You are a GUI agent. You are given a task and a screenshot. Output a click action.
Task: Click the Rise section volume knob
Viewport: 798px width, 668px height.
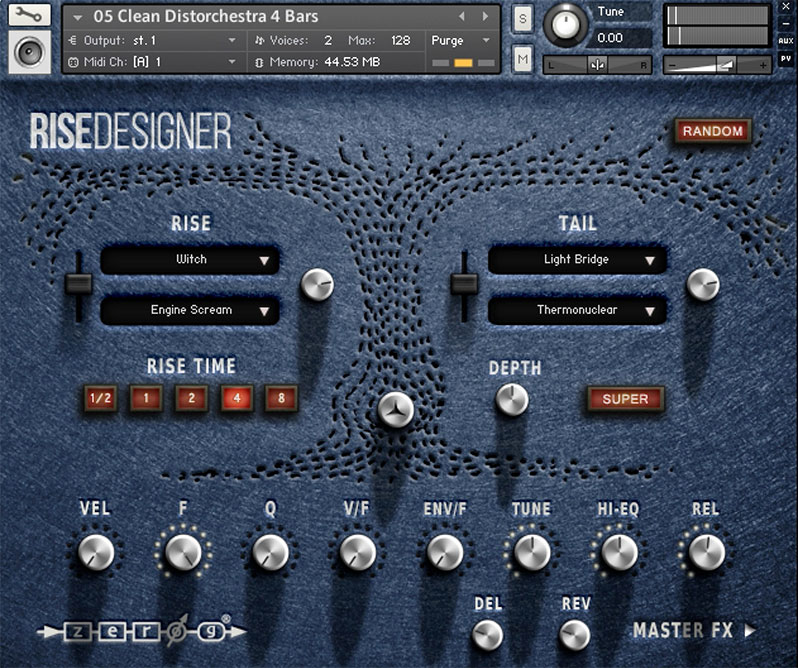[317, 284]
